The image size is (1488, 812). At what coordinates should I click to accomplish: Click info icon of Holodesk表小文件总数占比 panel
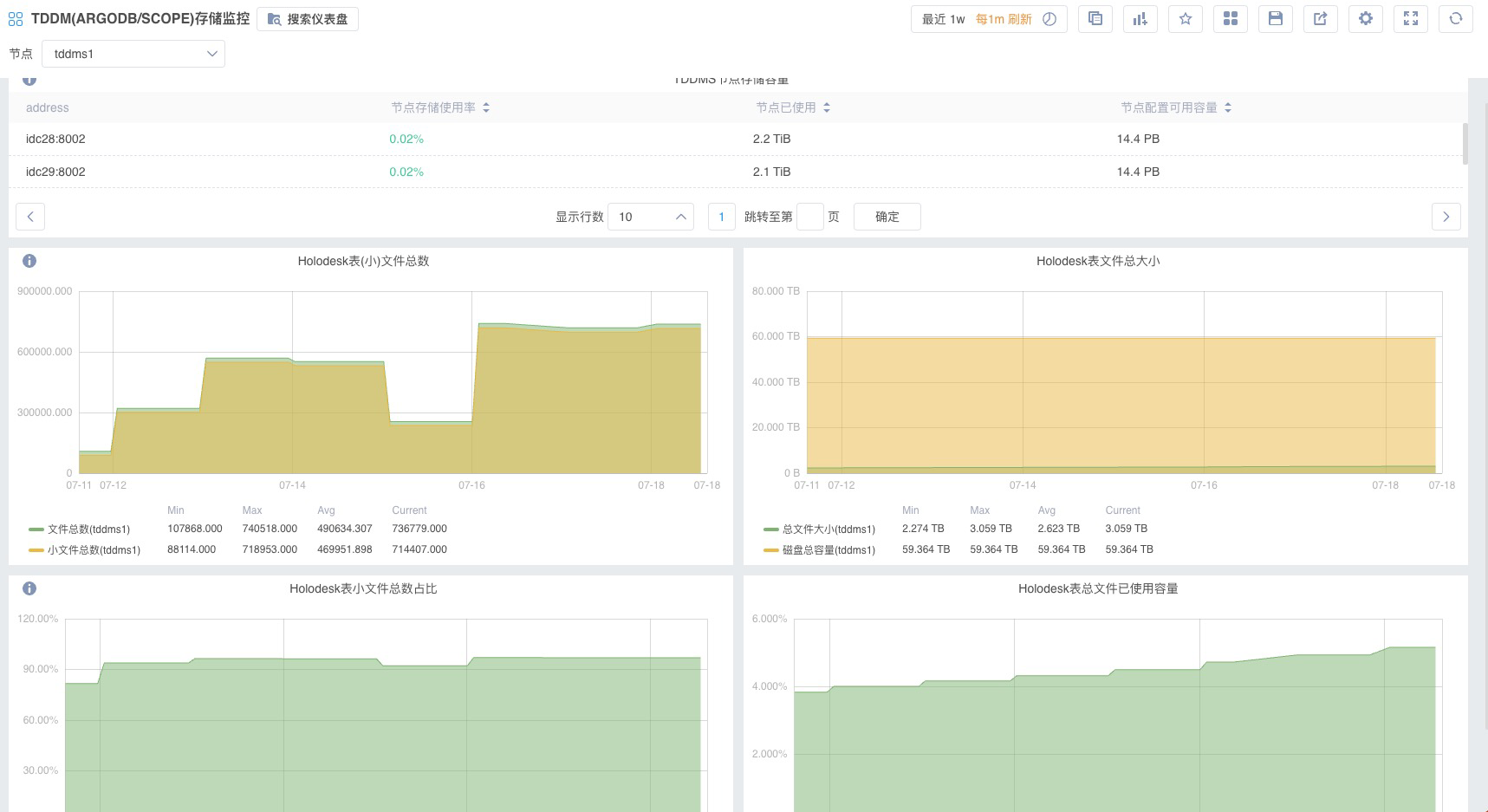(29, 588)
